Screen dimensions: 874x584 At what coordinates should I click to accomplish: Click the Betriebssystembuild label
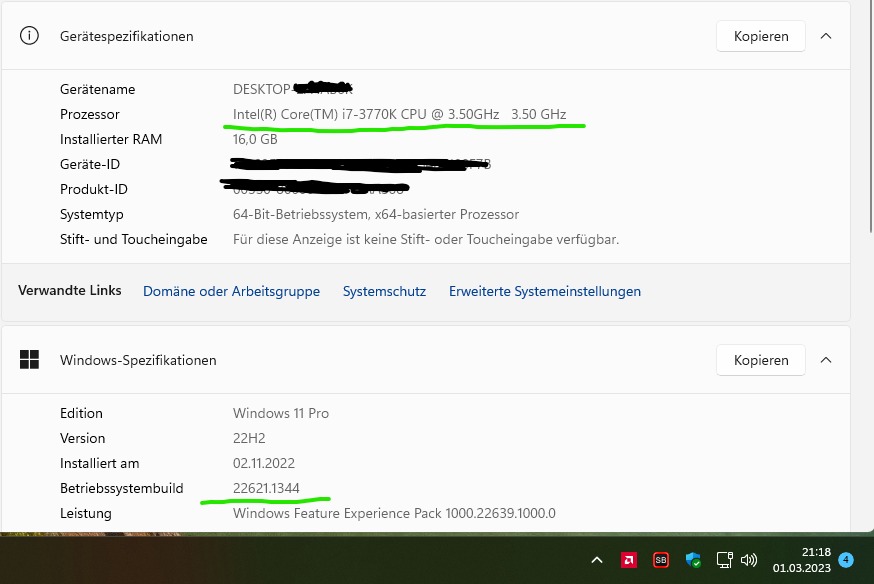pos(122,489)
